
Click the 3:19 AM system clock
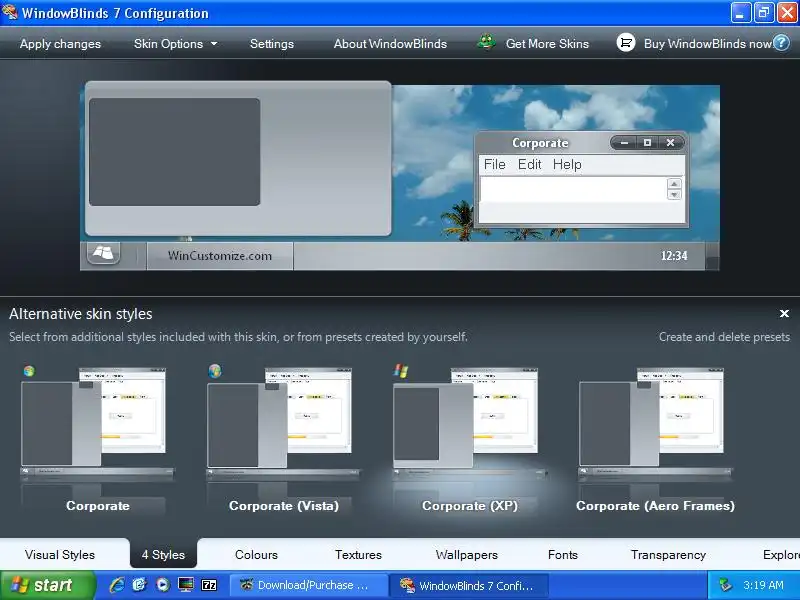point(763,585)
